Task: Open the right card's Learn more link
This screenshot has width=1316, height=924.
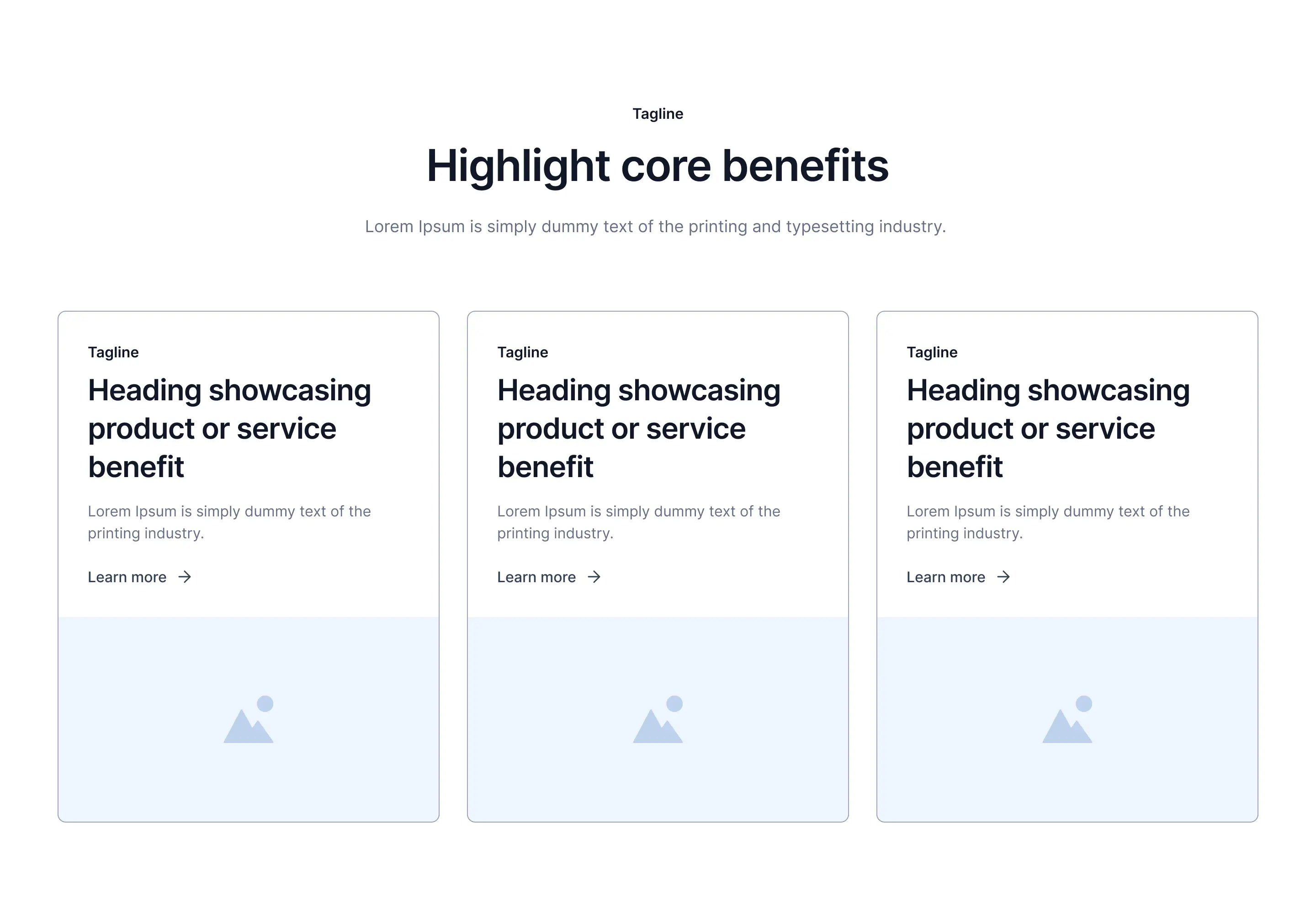Action: point(958,577)
